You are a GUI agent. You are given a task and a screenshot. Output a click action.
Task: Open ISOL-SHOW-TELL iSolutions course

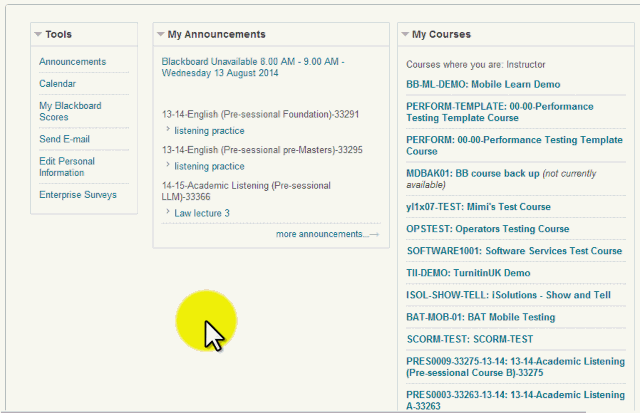[508, 295]
